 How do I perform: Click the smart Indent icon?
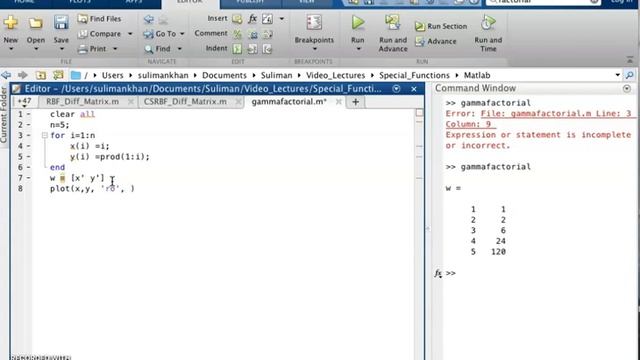click(x=237, y=49)
